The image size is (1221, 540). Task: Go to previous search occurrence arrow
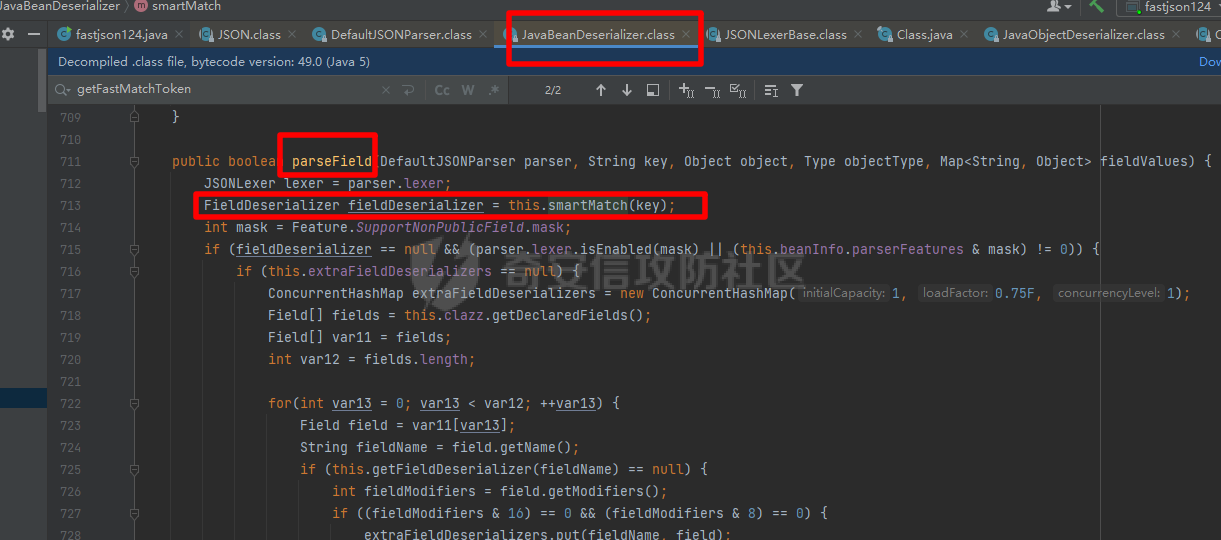tap(600, 90)
